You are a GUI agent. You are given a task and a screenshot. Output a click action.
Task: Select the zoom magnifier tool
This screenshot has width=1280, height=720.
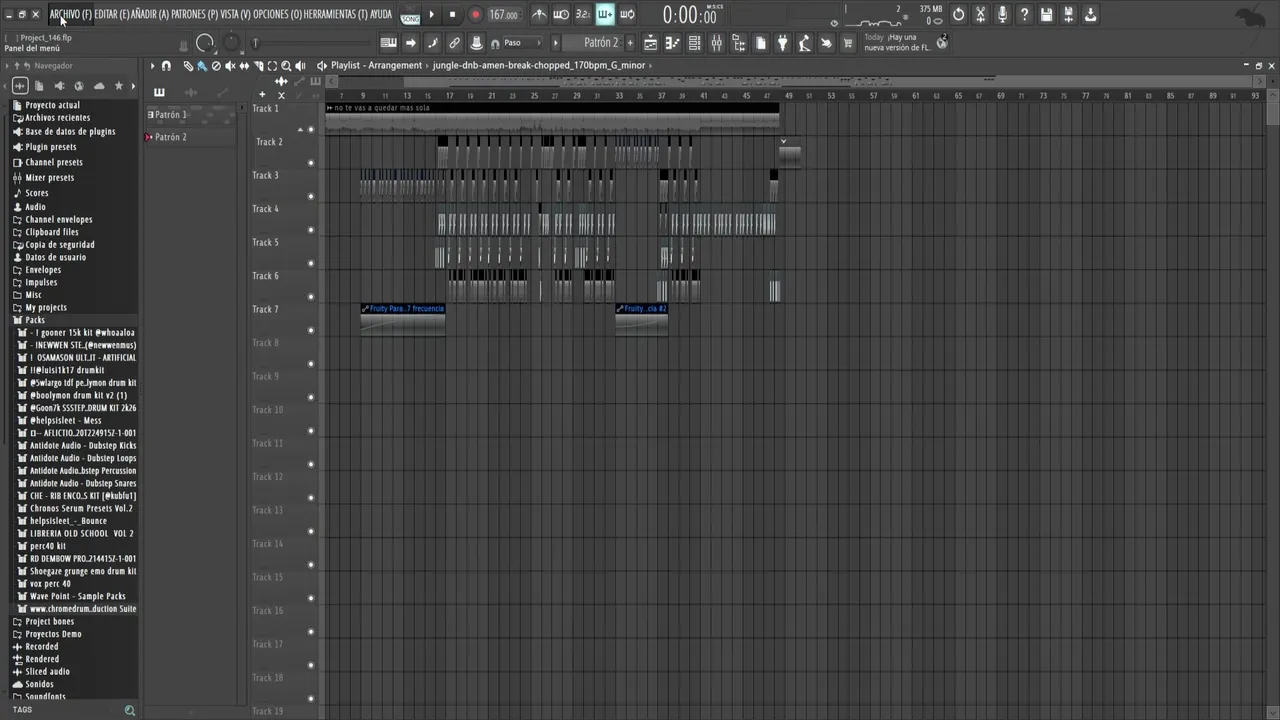point(286,66)
